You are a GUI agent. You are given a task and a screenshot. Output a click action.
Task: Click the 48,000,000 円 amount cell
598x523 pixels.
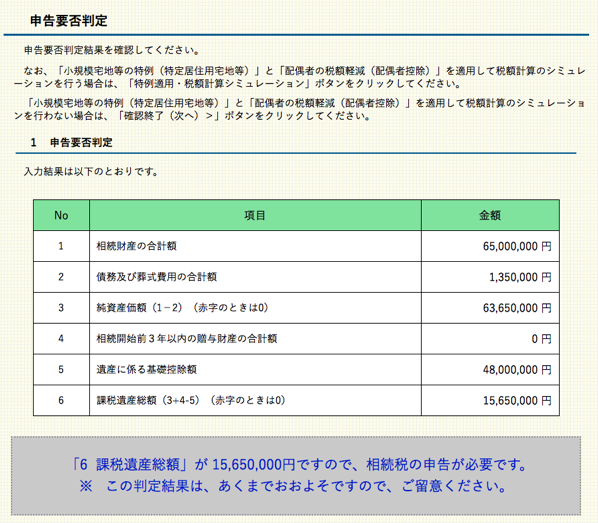coord(490,370)
